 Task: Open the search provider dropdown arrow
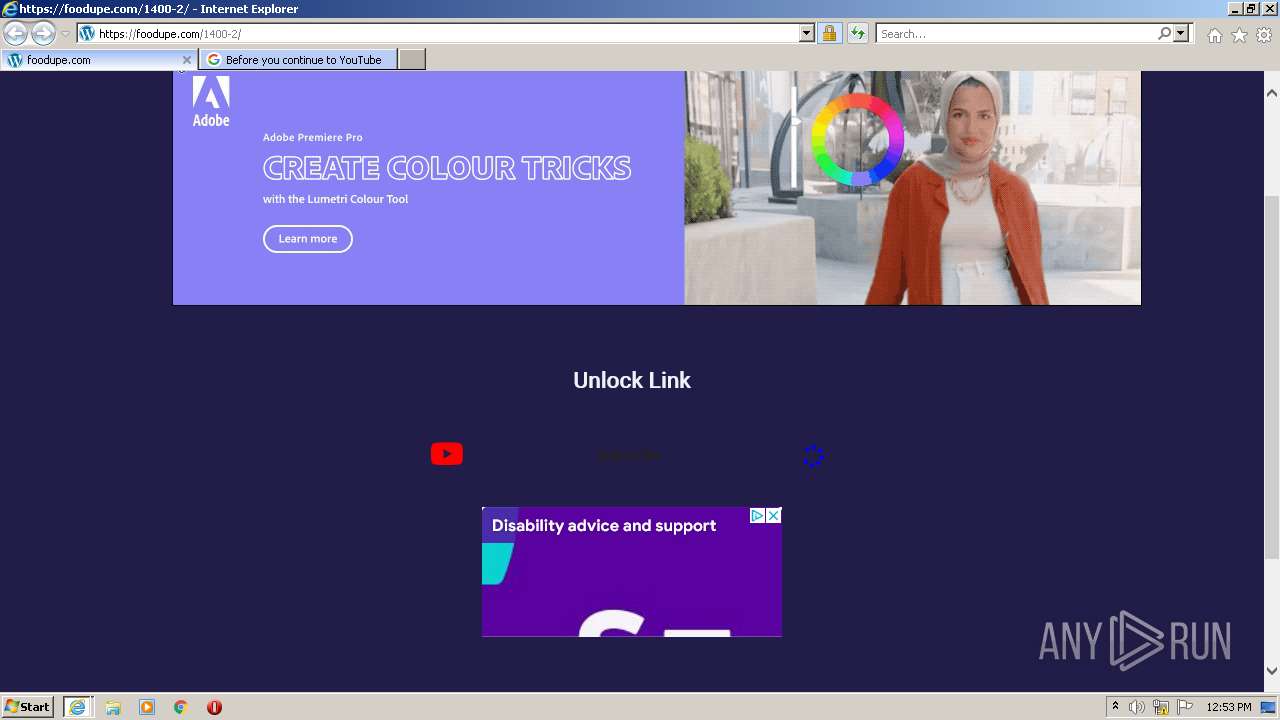tap(1181, 34)
